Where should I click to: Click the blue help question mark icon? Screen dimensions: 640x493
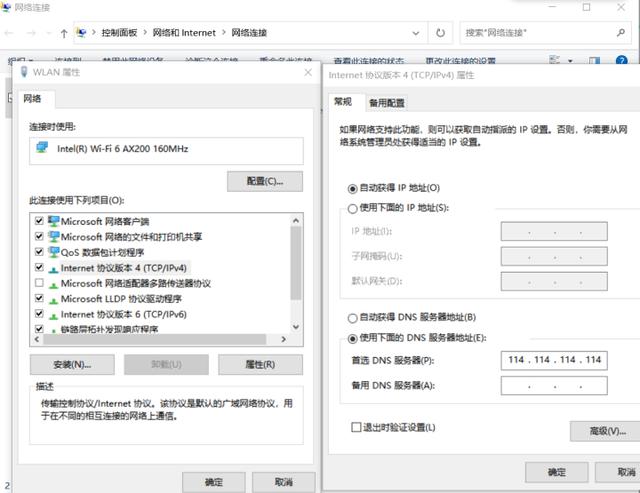[621, 61]
